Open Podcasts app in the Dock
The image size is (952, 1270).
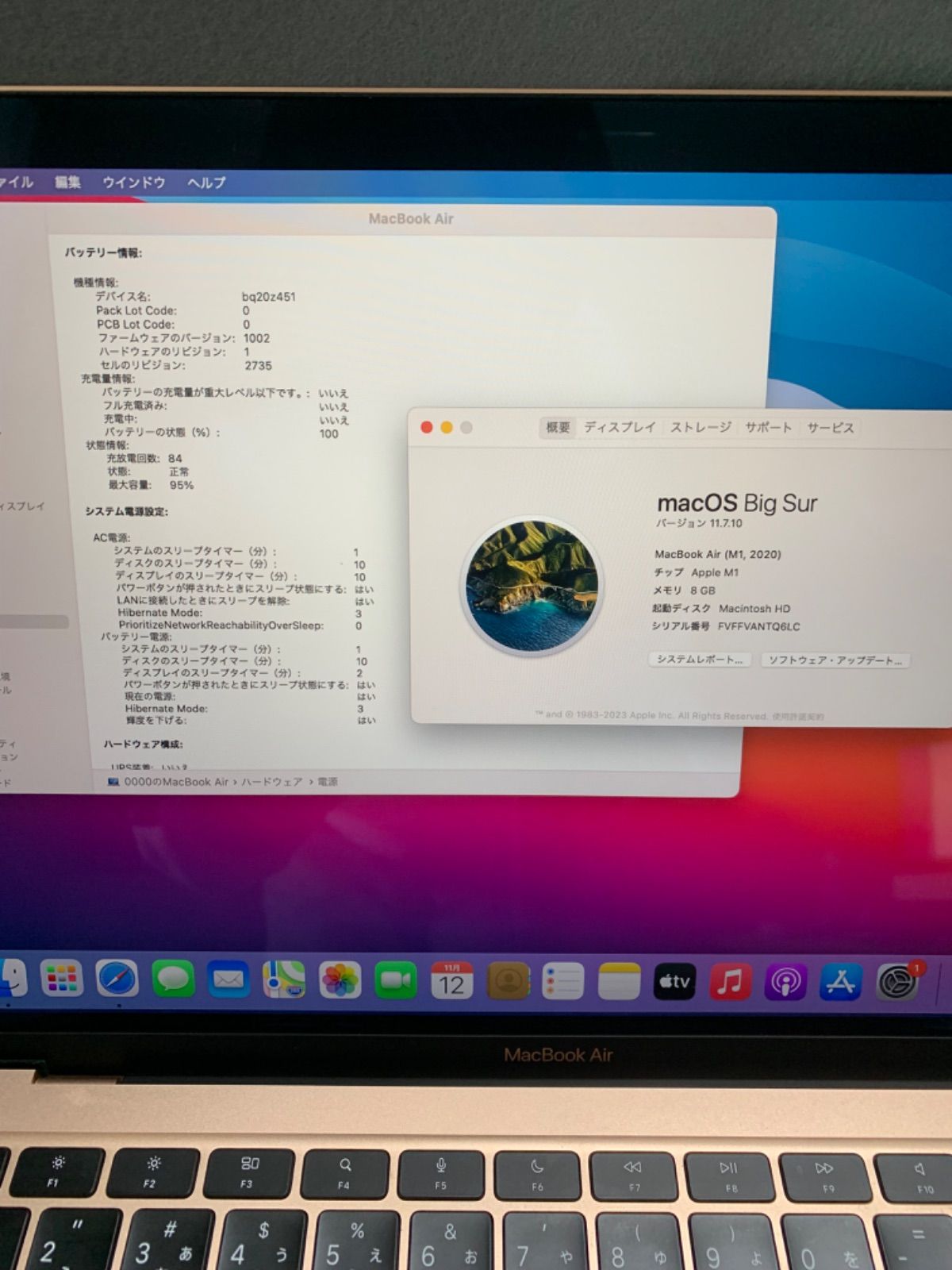click(785, 983)
